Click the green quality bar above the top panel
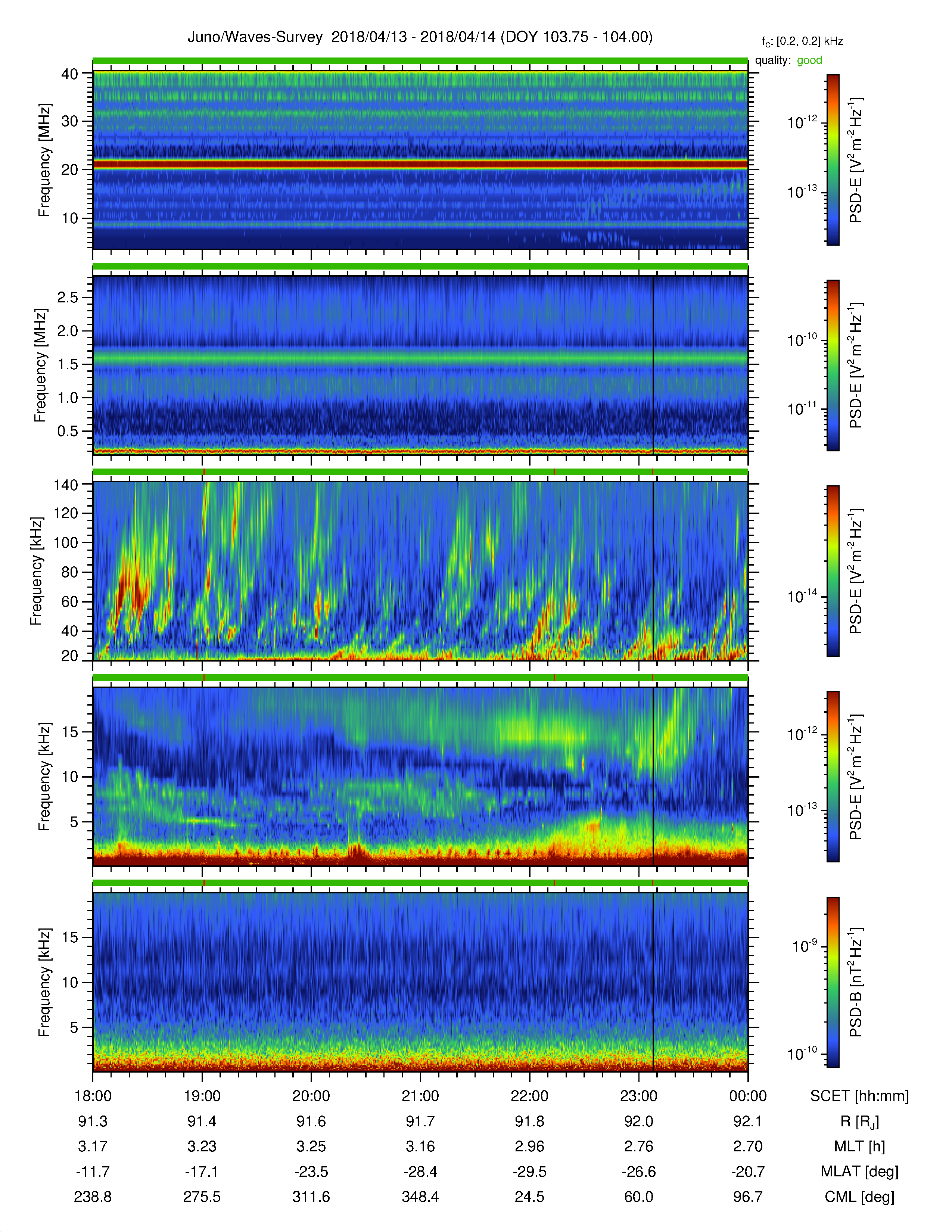 [420, 61]
